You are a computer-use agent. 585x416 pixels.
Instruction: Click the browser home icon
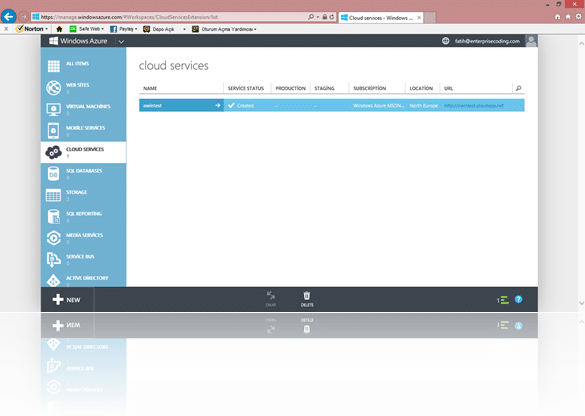[557, 17]
